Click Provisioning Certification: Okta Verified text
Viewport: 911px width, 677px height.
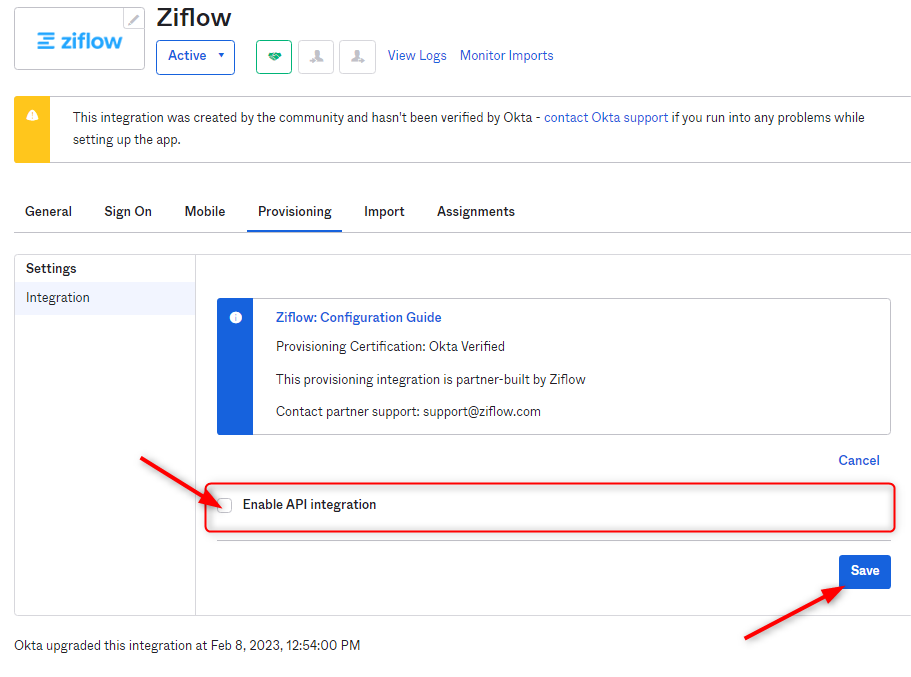pos(390,346)
